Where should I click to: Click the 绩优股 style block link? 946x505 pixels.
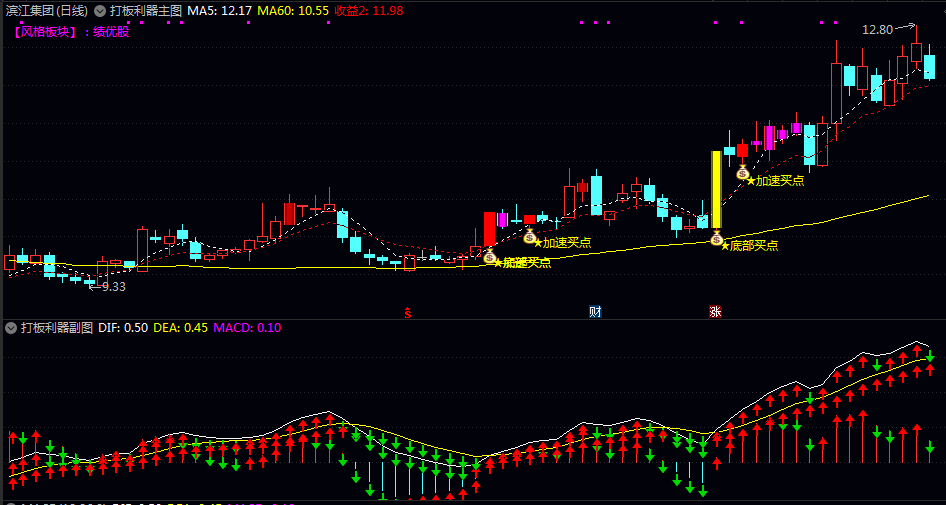111,32
